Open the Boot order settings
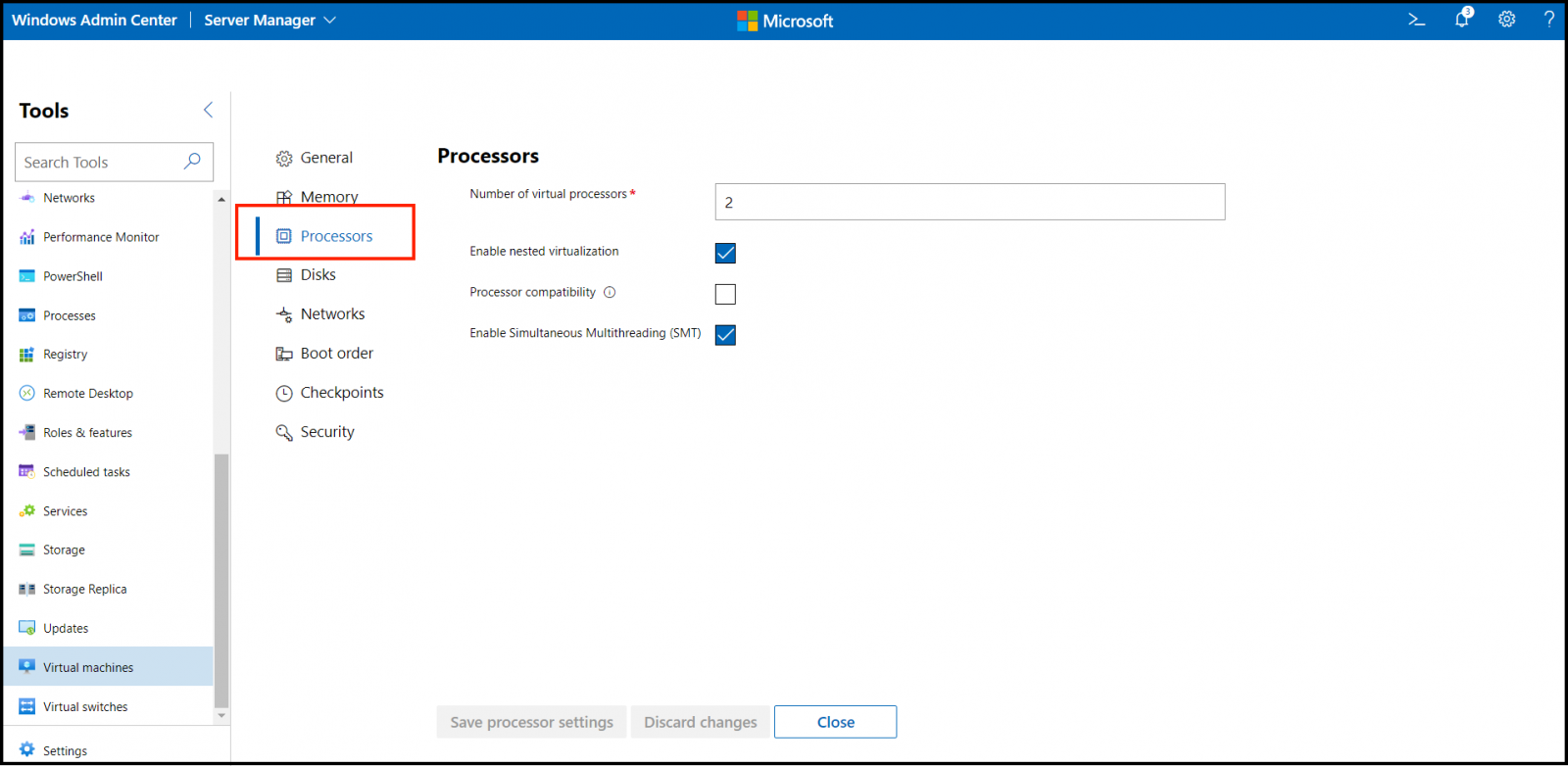1568x766 pixels. 336,354
